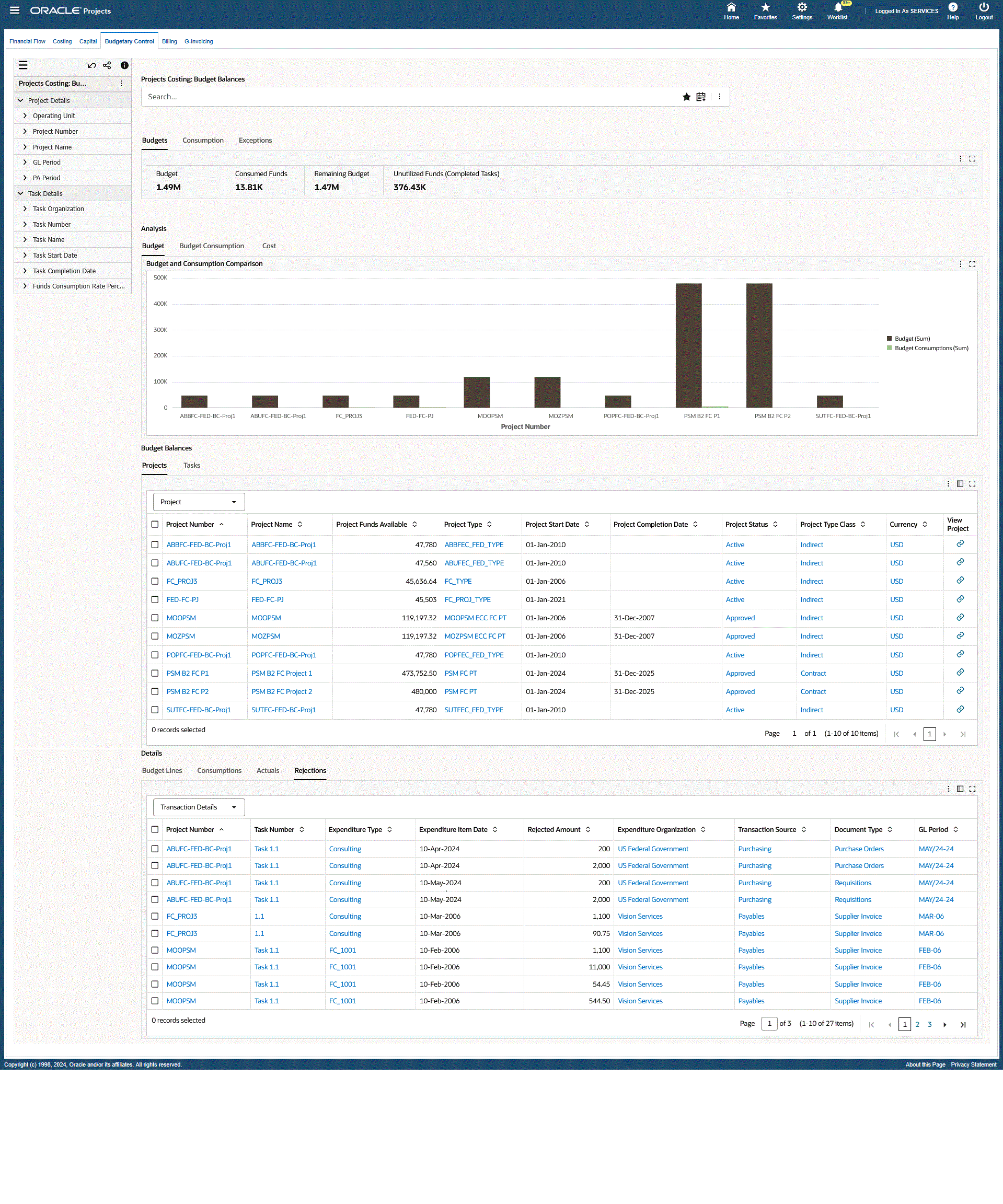Click the Budget Consumptions (Sum) legend swatch
This screenshot has width=1003, height=1204.
(x=890, y=348)
